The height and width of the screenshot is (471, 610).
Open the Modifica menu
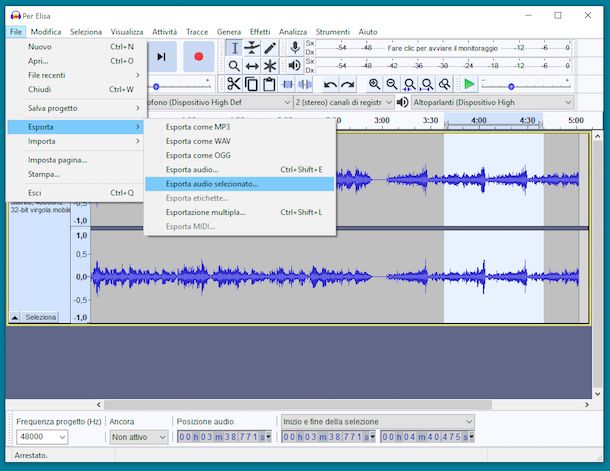[46, 32]
